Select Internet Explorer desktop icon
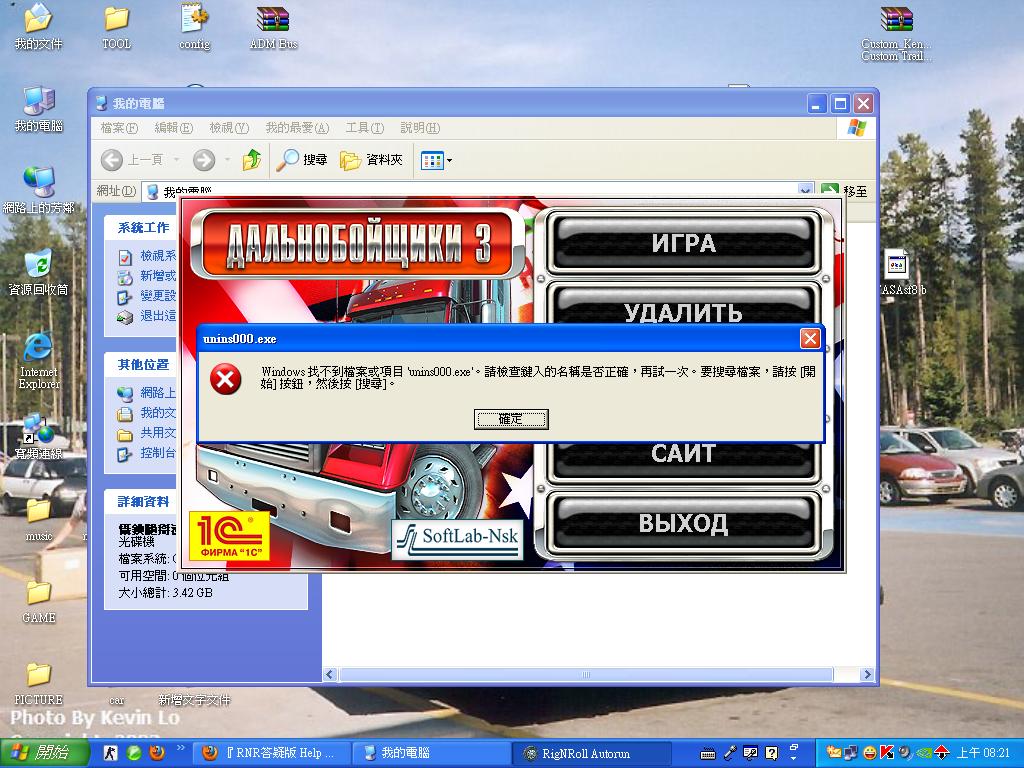Screen dimensions: 1024x768 coord(38,360)
